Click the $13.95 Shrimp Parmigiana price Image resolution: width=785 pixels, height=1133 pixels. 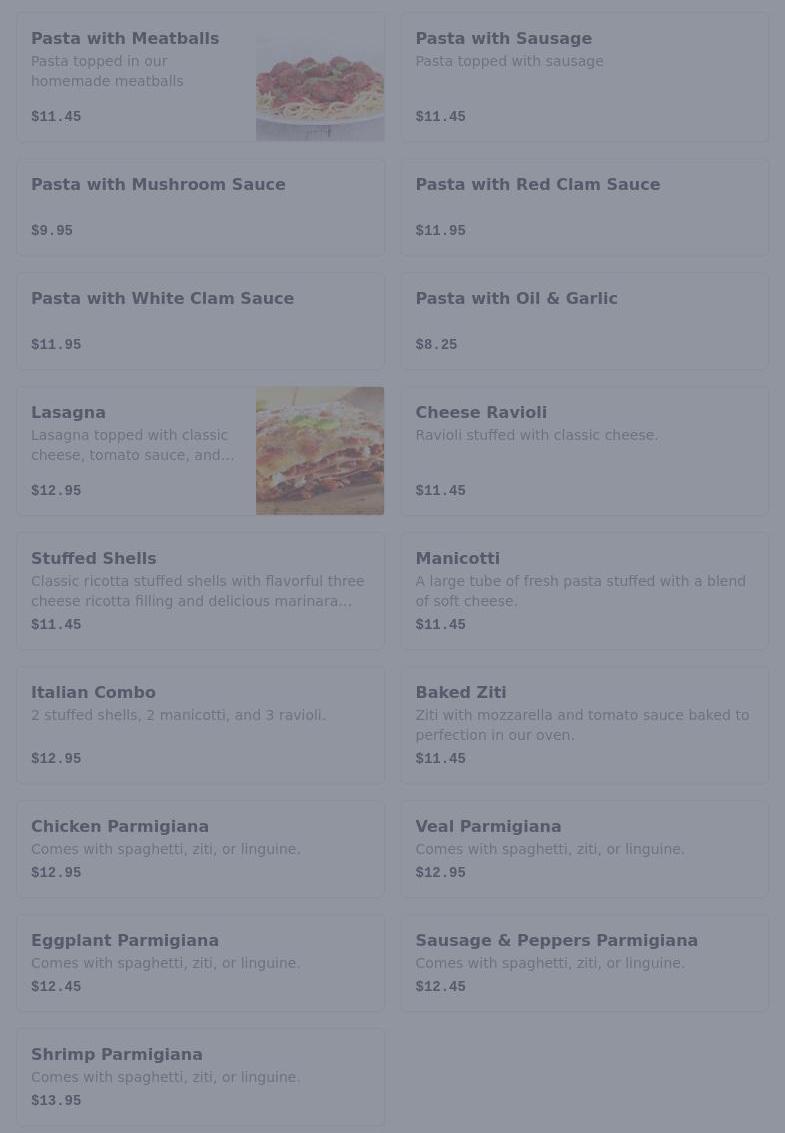point(56,1101)
